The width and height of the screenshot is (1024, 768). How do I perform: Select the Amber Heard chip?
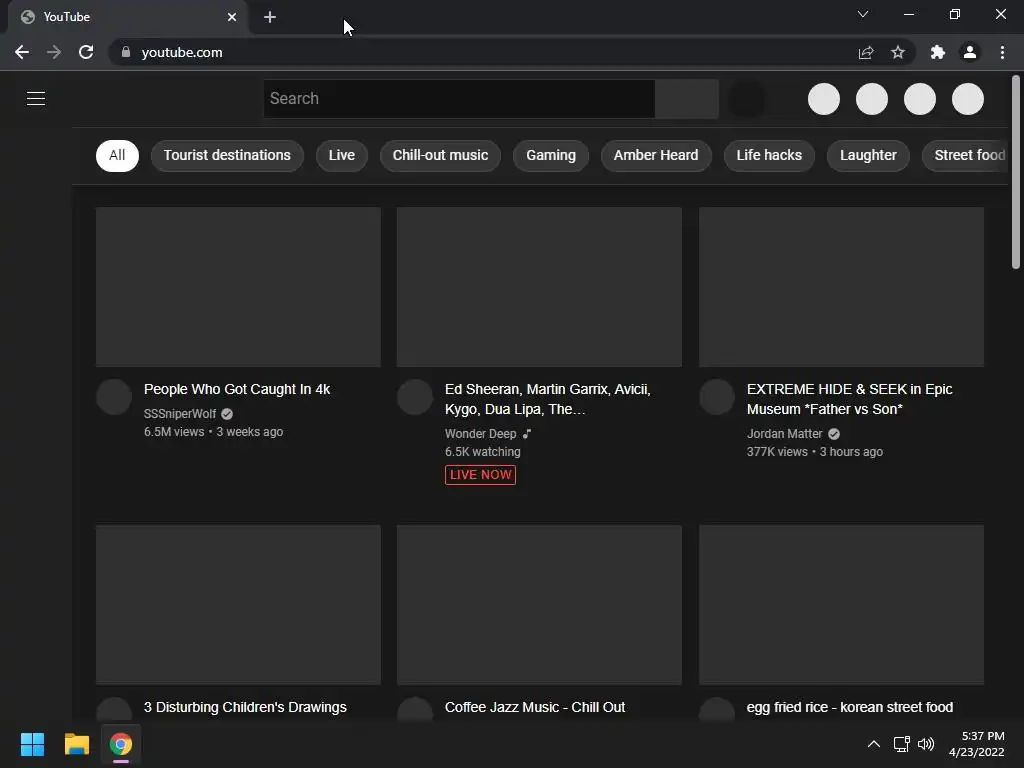(x=656, y=155)
